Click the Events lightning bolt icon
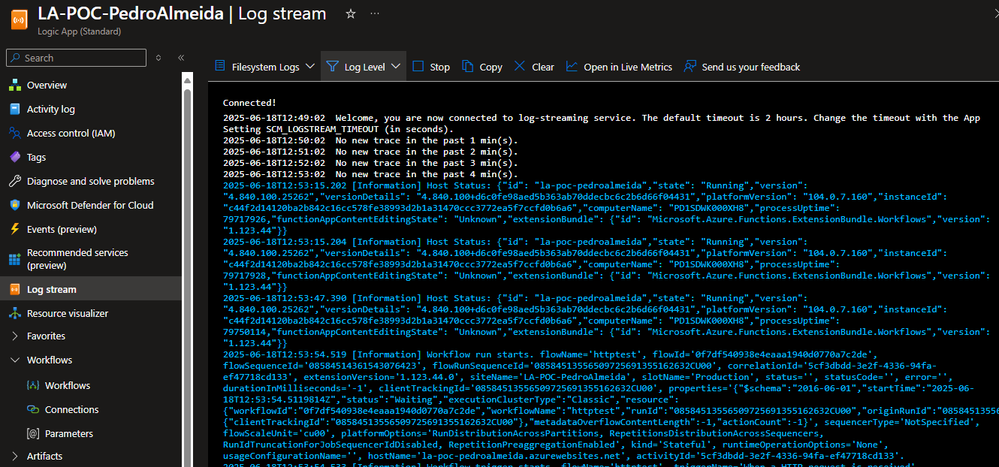This screenshot has height=467, width=999. point(15,229)
